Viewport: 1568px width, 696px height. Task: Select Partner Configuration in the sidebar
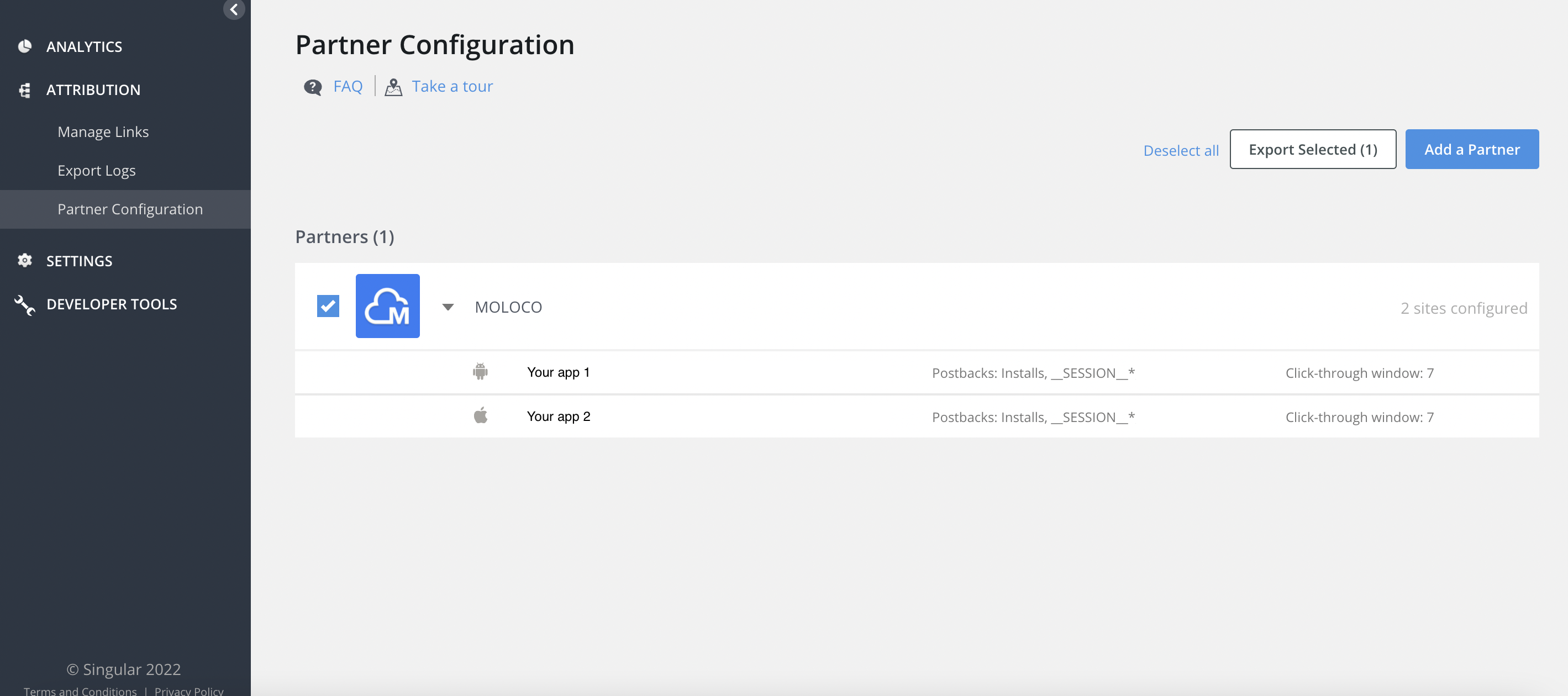point(130,209)
